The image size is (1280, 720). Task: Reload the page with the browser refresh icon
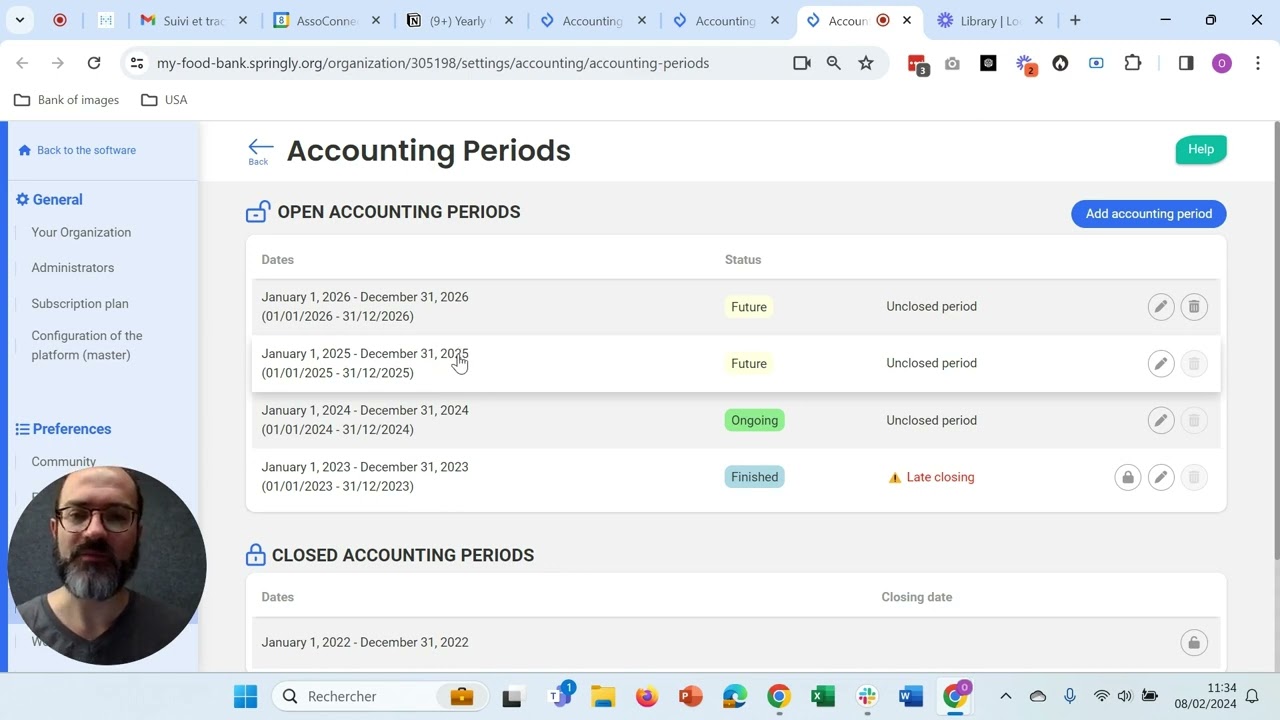94,63
